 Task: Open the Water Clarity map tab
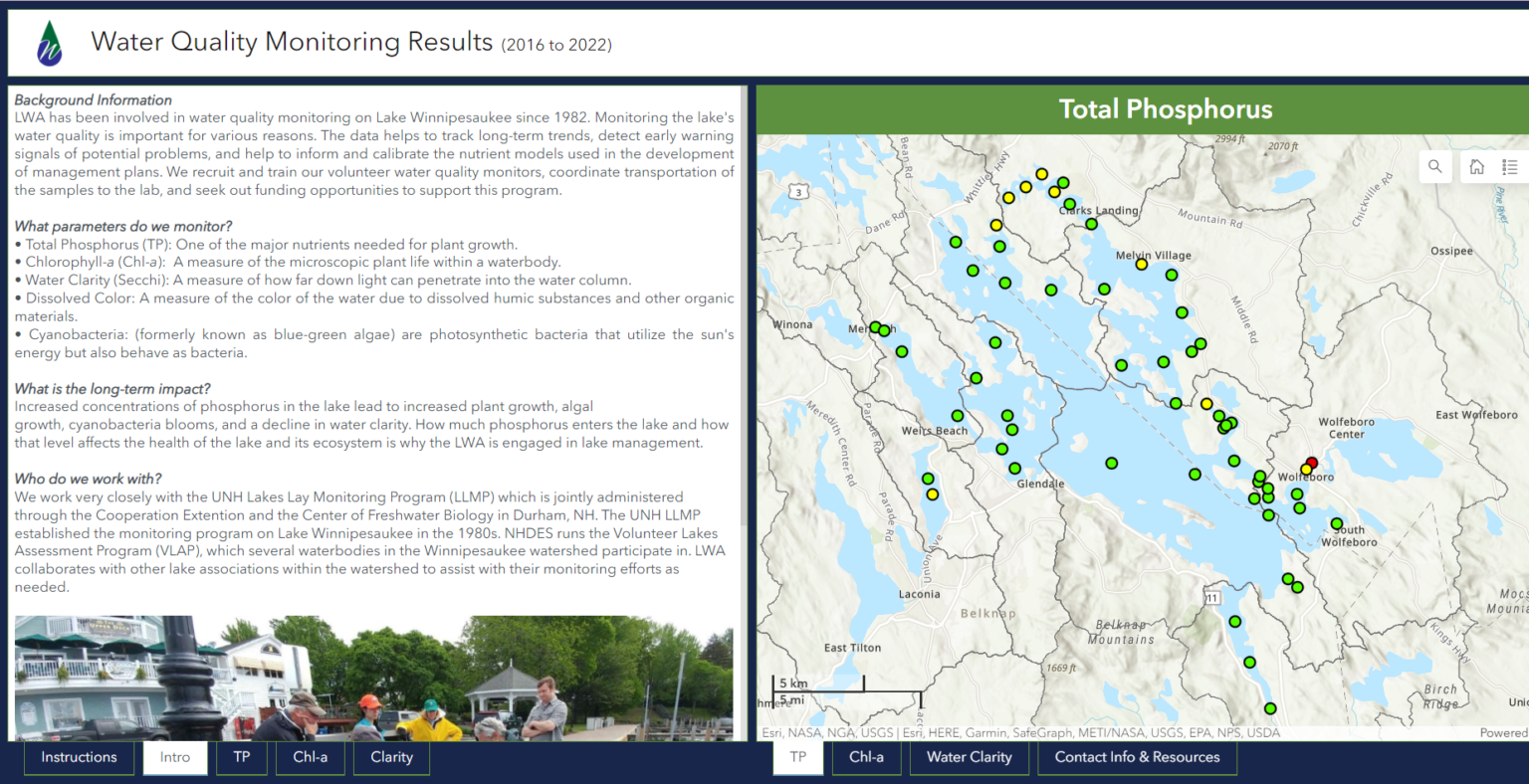click(969, 757)
